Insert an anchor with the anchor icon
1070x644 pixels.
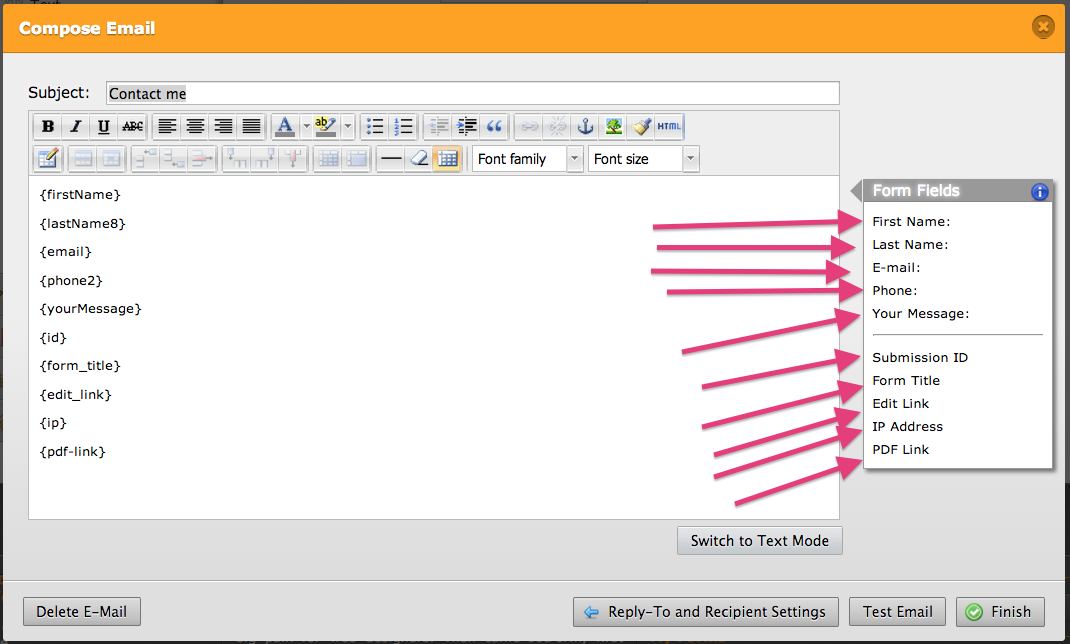(x=586, y=127)
